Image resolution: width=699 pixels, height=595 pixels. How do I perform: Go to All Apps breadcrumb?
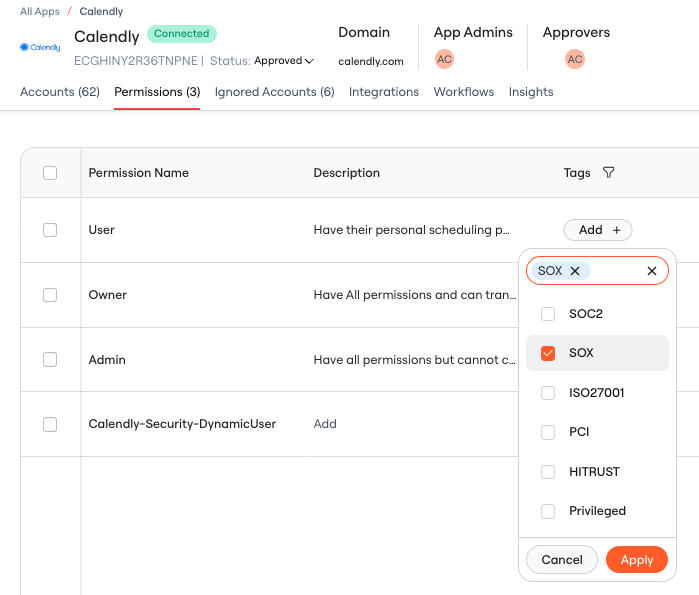(40, 12)
